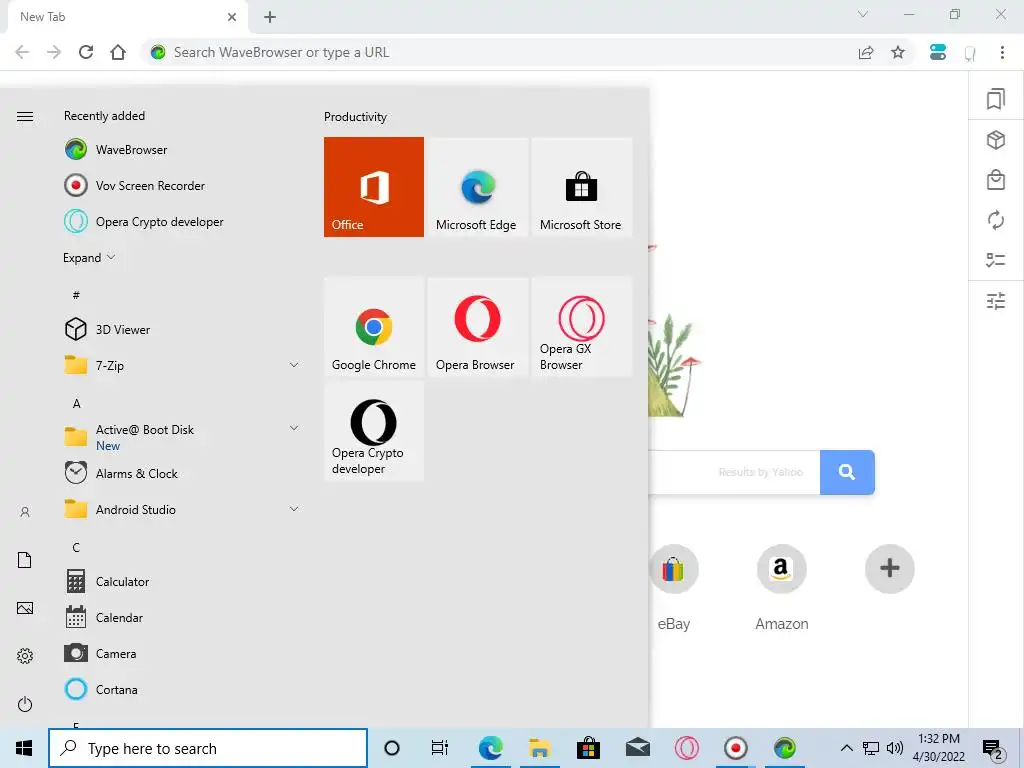Show hidden system tray icons
The height and width of the screenshot is (768, 1024).
(846, 748)
